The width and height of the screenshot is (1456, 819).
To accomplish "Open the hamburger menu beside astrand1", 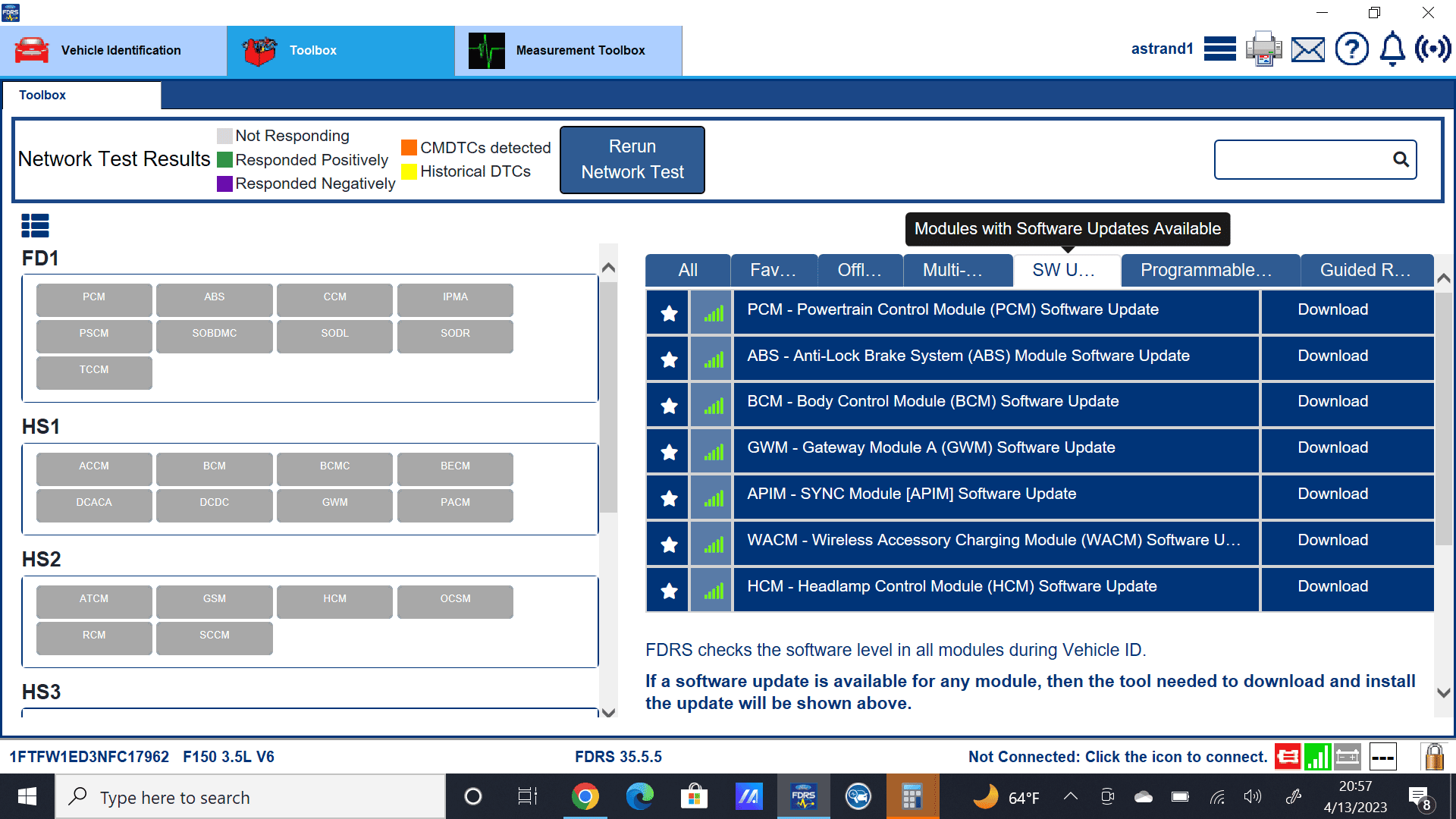I will coord(1219,49).
